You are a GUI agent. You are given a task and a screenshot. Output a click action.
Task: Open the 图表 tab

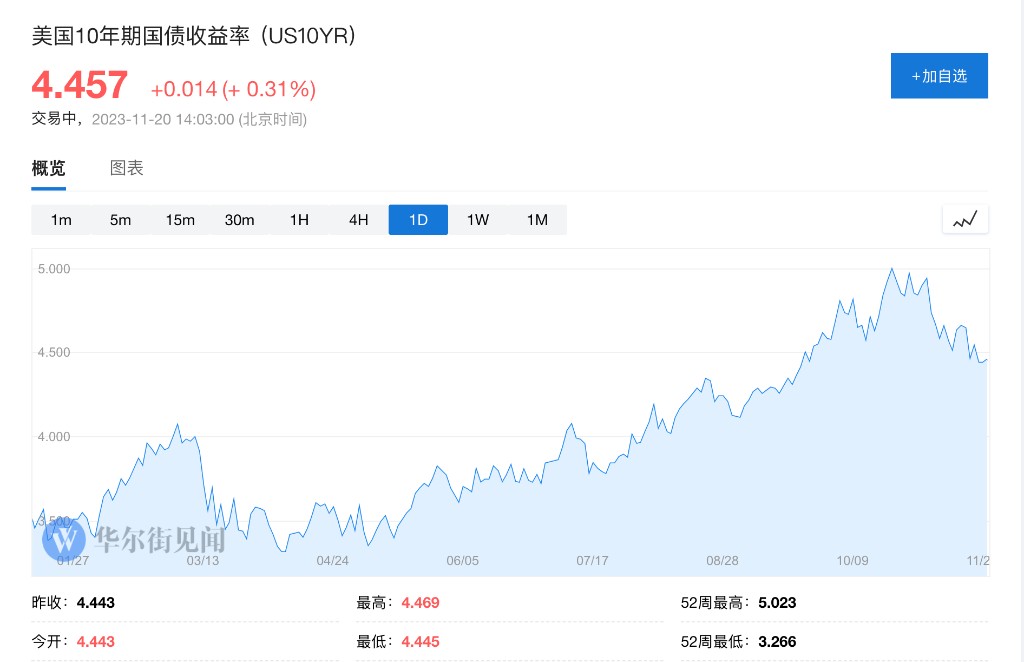point(127,168)
